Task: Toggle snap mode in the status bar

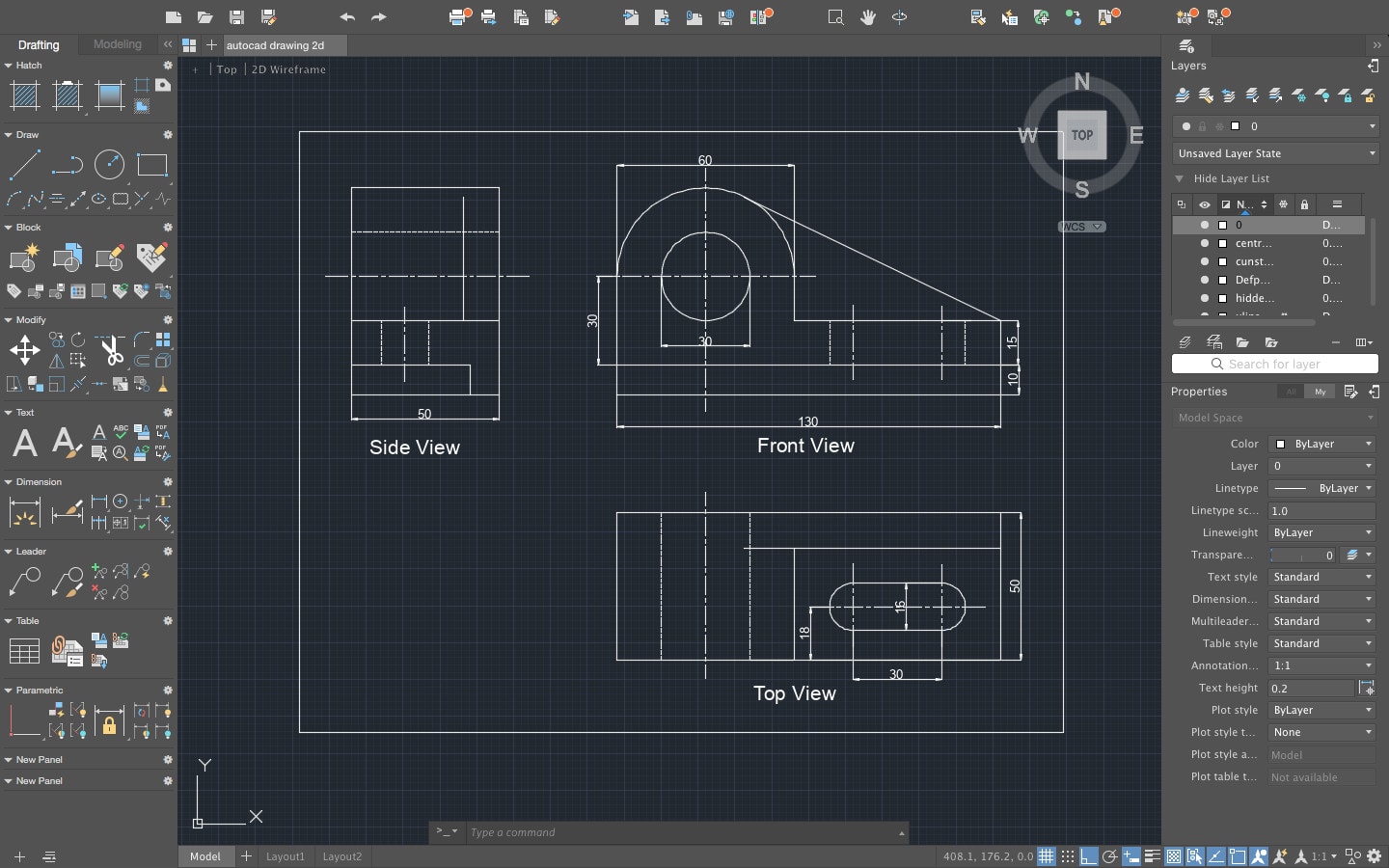Action: tap(1069, 856)
